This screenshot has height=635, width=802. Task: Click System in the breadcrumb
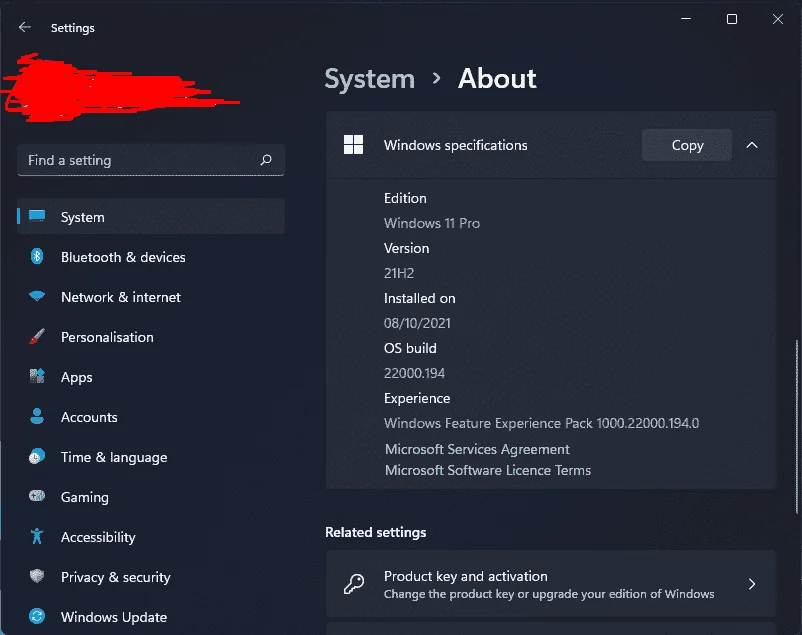(x=370, y=79)
